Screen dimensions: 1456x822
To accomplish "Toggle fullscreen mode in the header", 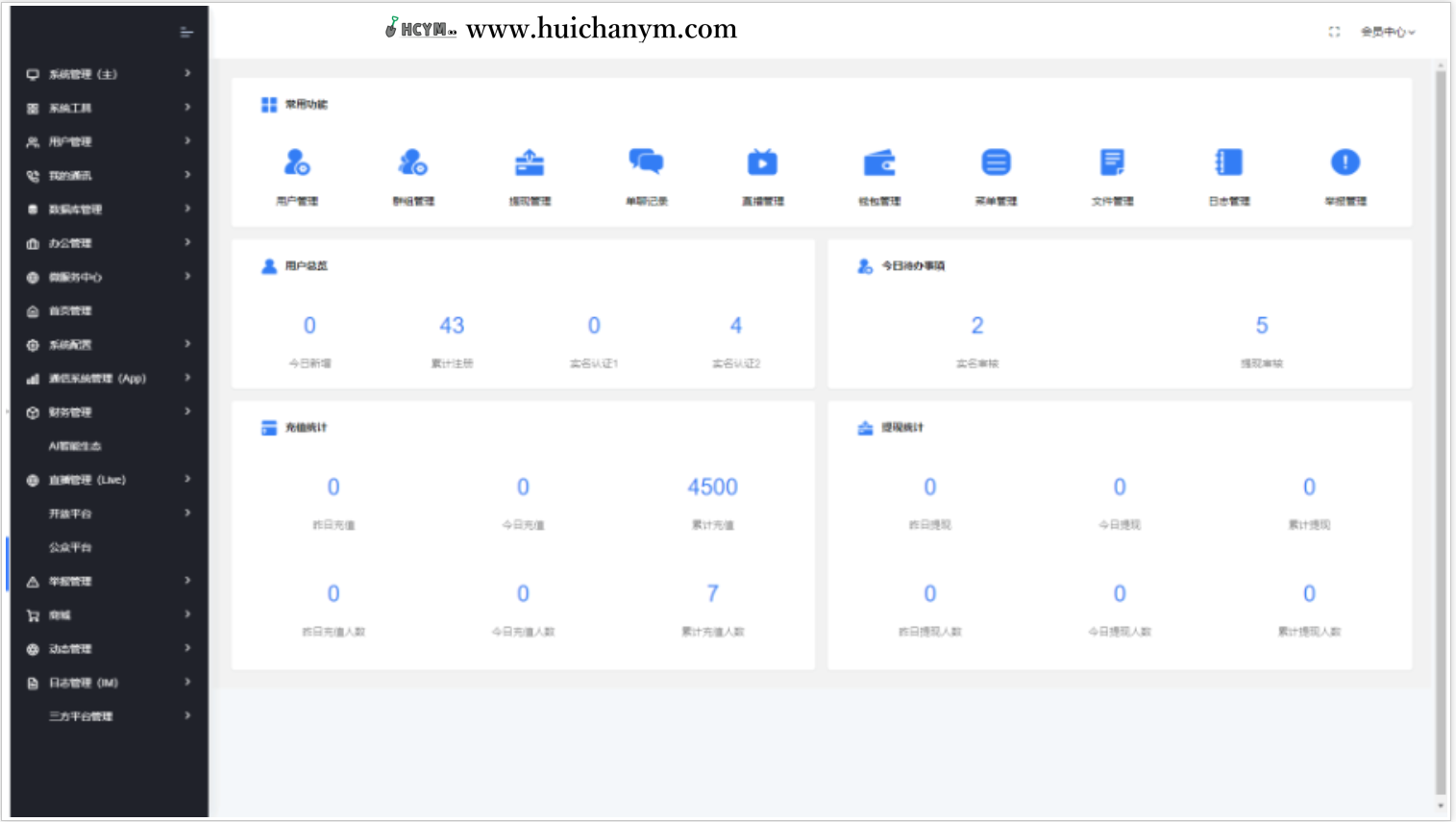I will click(x=1334, y=32).
